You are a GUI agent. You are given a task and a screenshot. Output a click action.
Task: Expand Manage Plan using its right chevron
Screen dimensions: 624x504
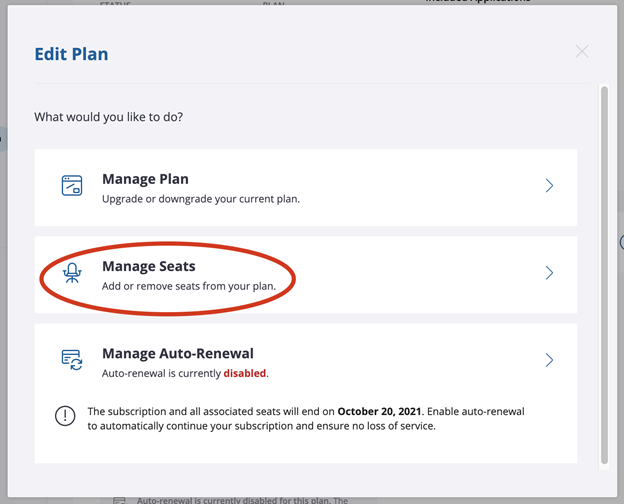[x=549, y=186]
